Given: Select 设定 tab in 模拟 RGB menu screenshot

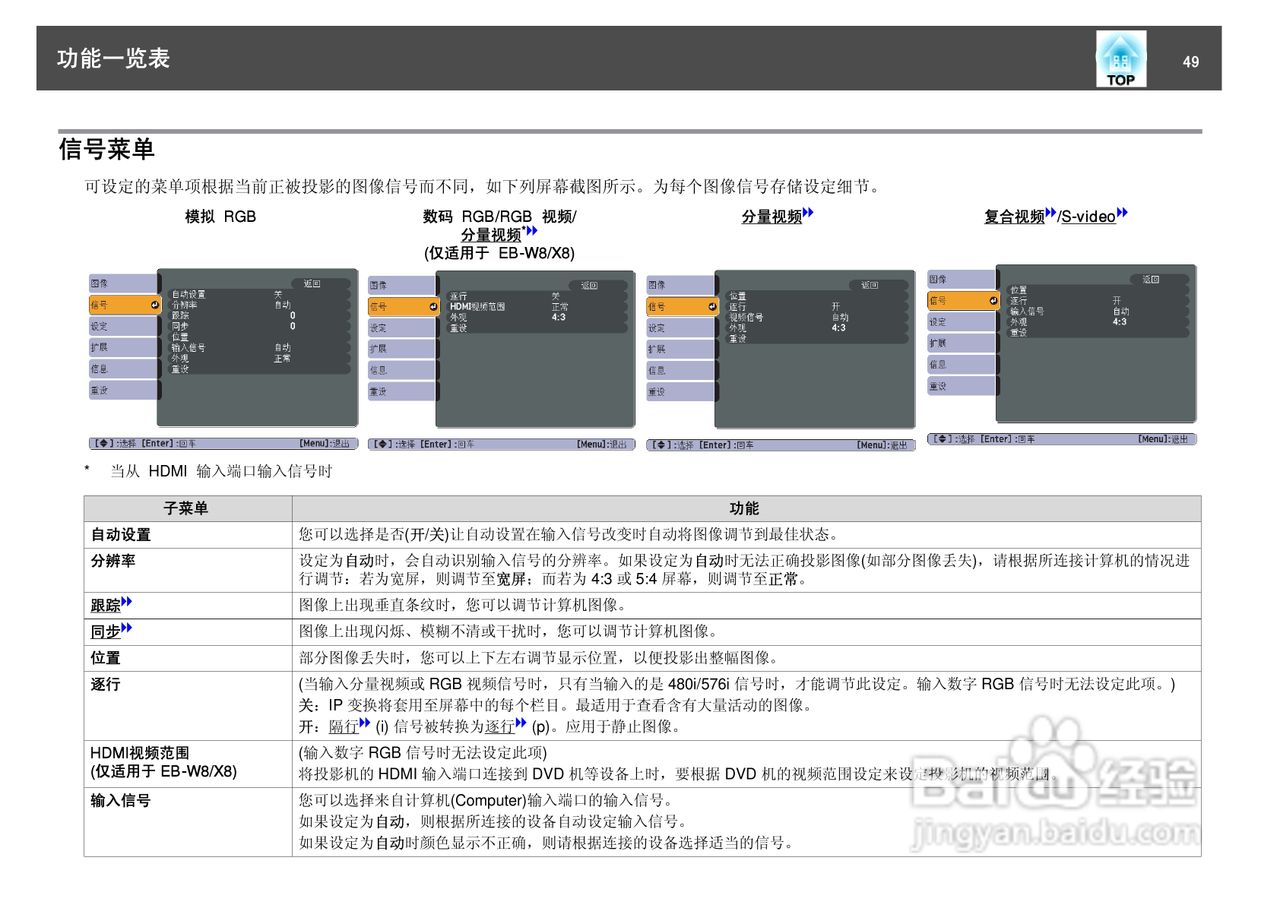Looking at the screenshot, I should point(123,326).
